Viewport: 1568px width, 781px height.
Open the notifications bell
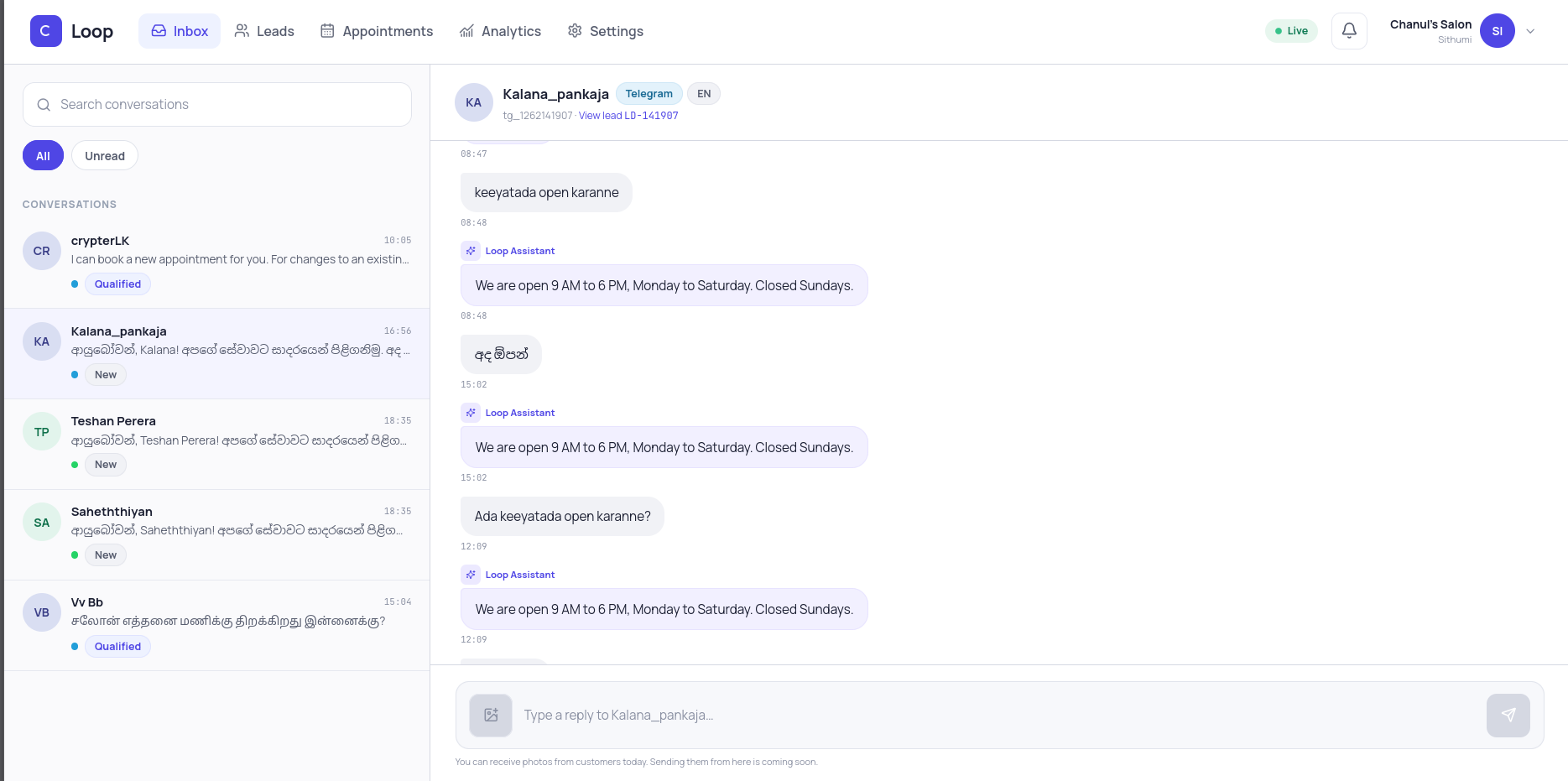[x=1349, y=31]
